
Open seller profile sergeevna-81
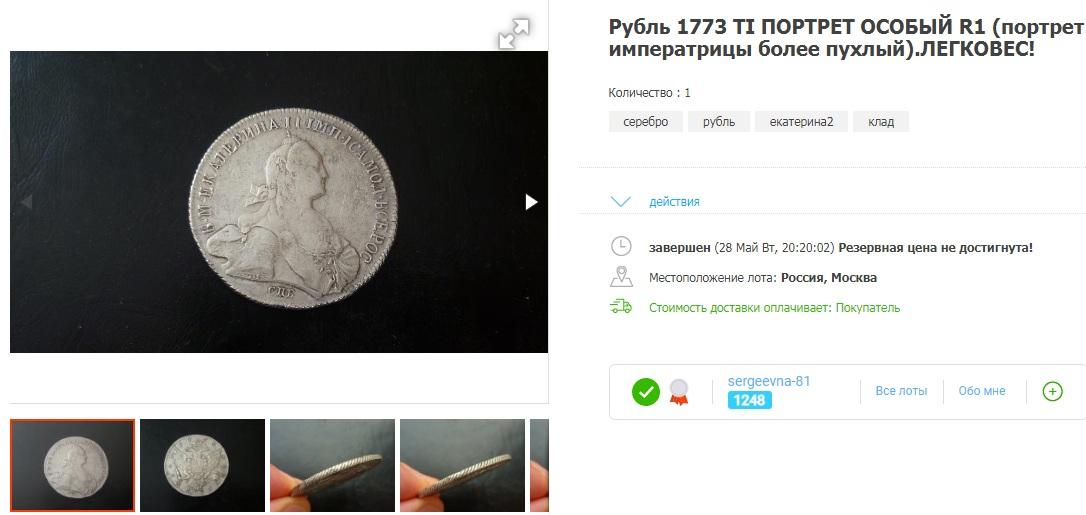[x=769, y=381]
